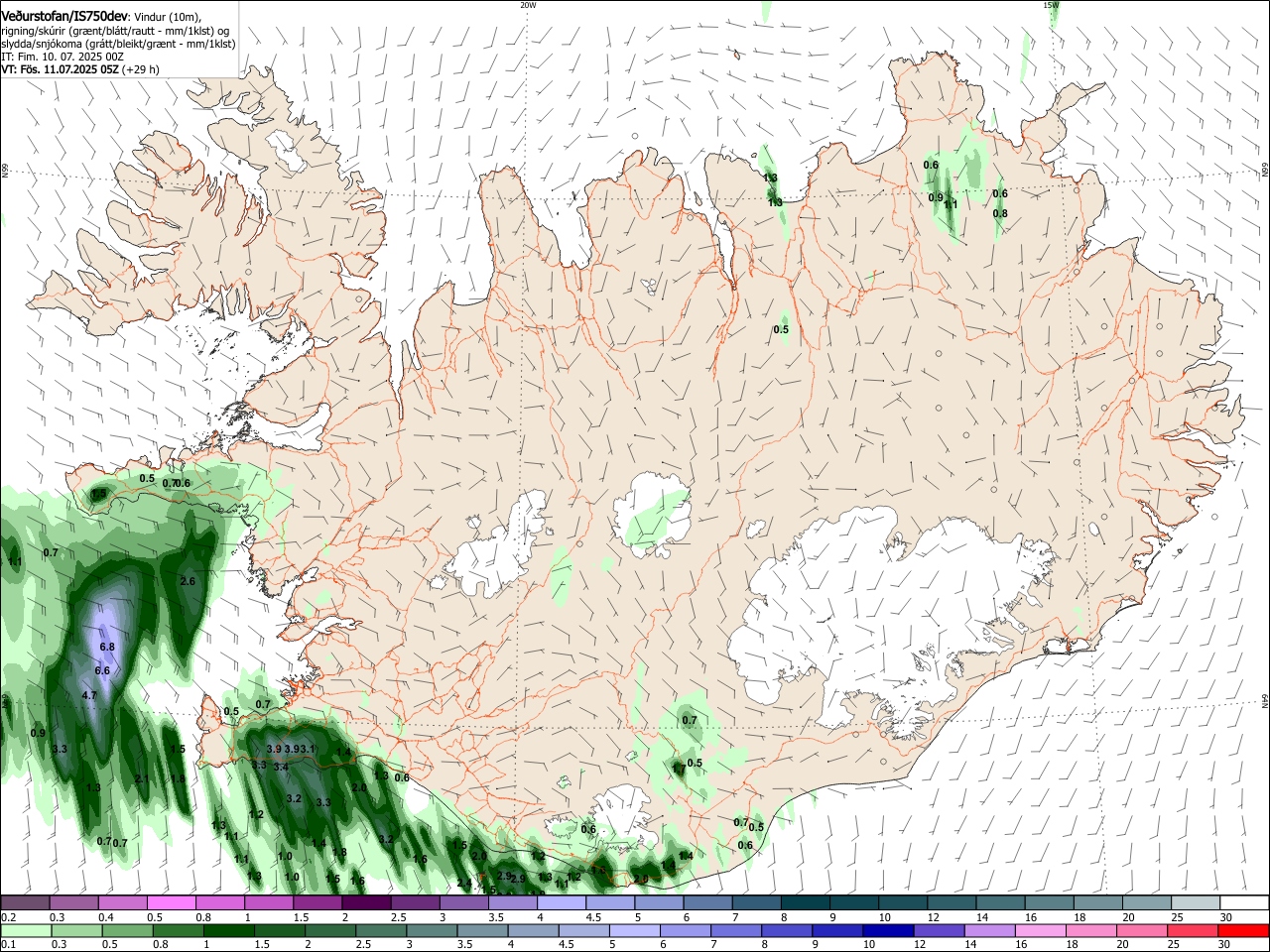The height and width of the screenshot is (952, 1270).
Task: Select upper legend swatch between 4 and 4.5
Action: pyautogui.click(x=560, y=903)
